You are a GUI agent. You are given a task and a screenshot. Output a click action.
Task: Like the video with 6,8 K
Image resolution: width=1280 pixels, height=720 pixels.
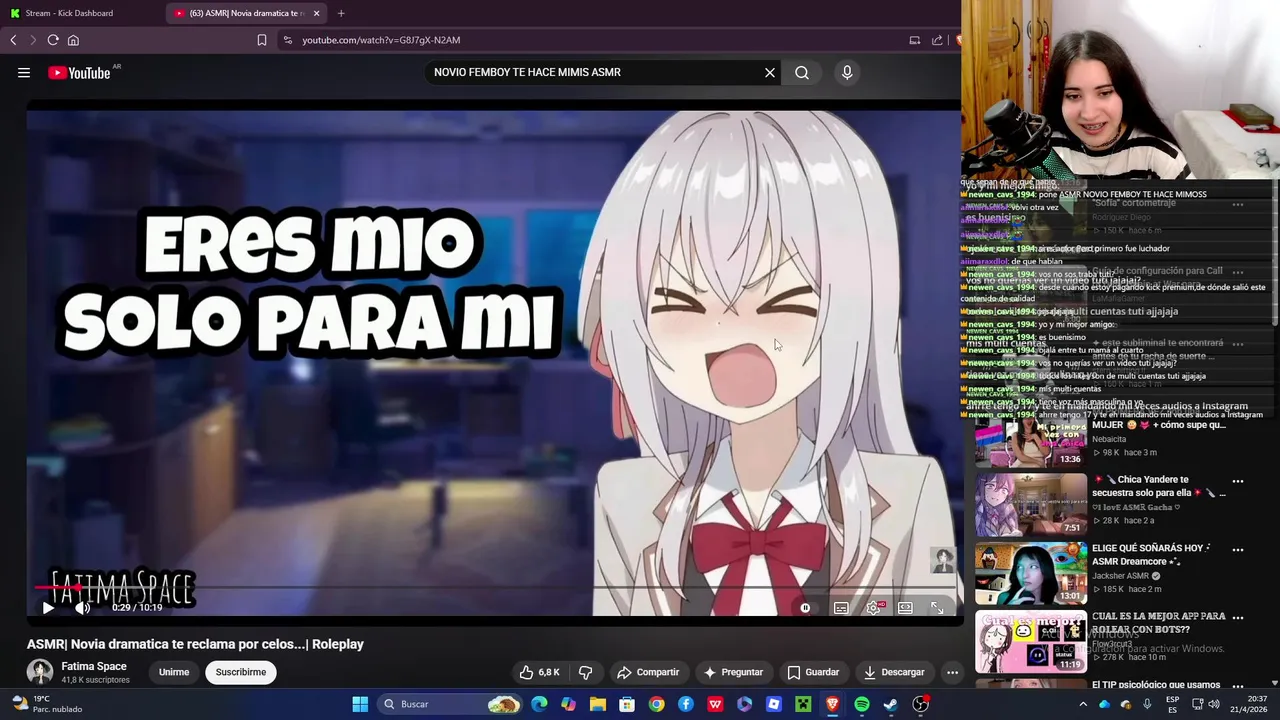tap(539, 672)
